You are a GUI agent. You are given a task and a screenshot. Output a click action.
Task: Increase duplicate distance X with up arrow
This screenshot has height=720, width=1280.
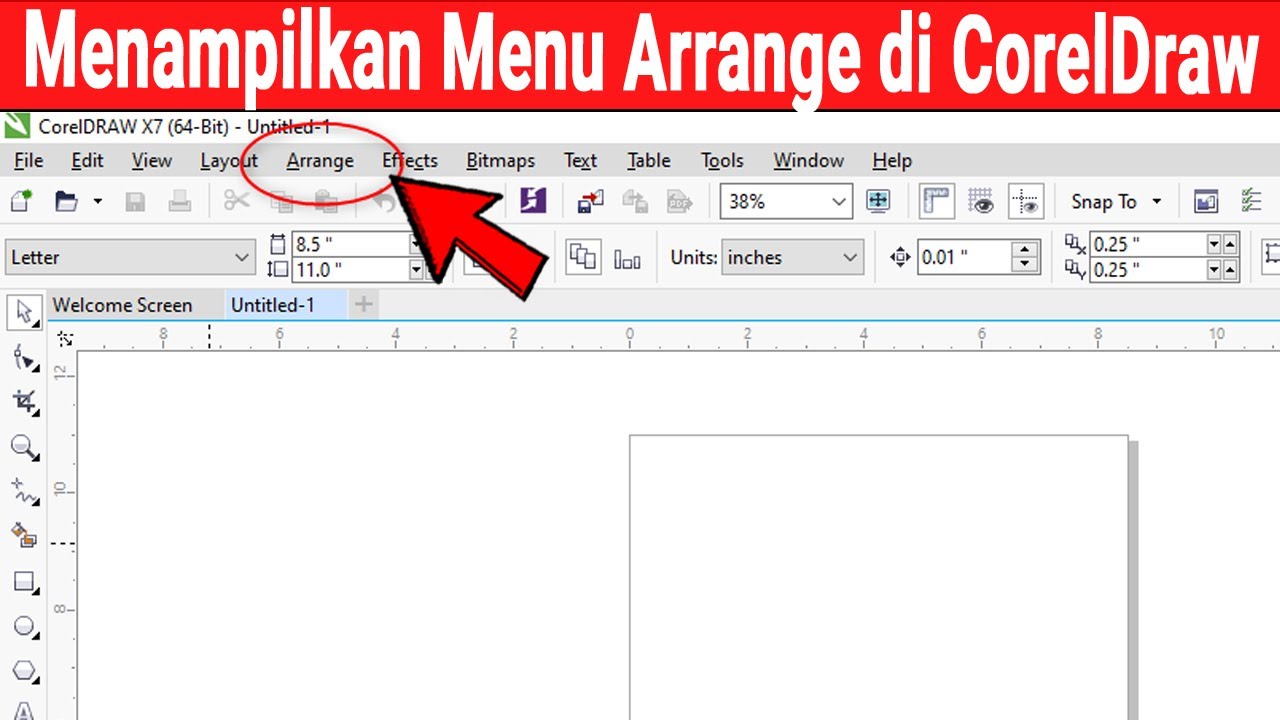click(1230, 244)
